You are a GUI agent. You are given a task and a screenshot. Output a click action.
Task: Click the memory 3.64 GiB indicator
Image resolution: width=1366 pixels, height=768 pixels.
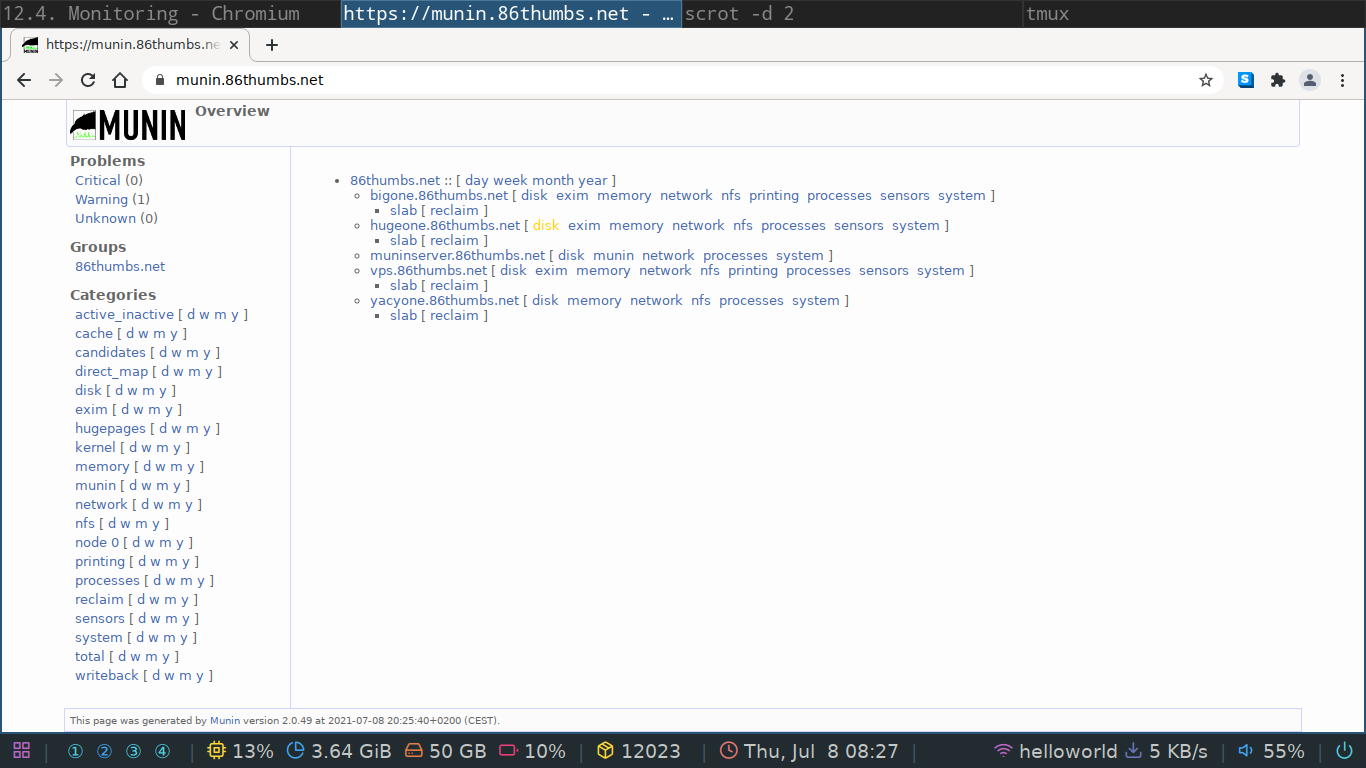pyautogui.click(x=339, y=751)
